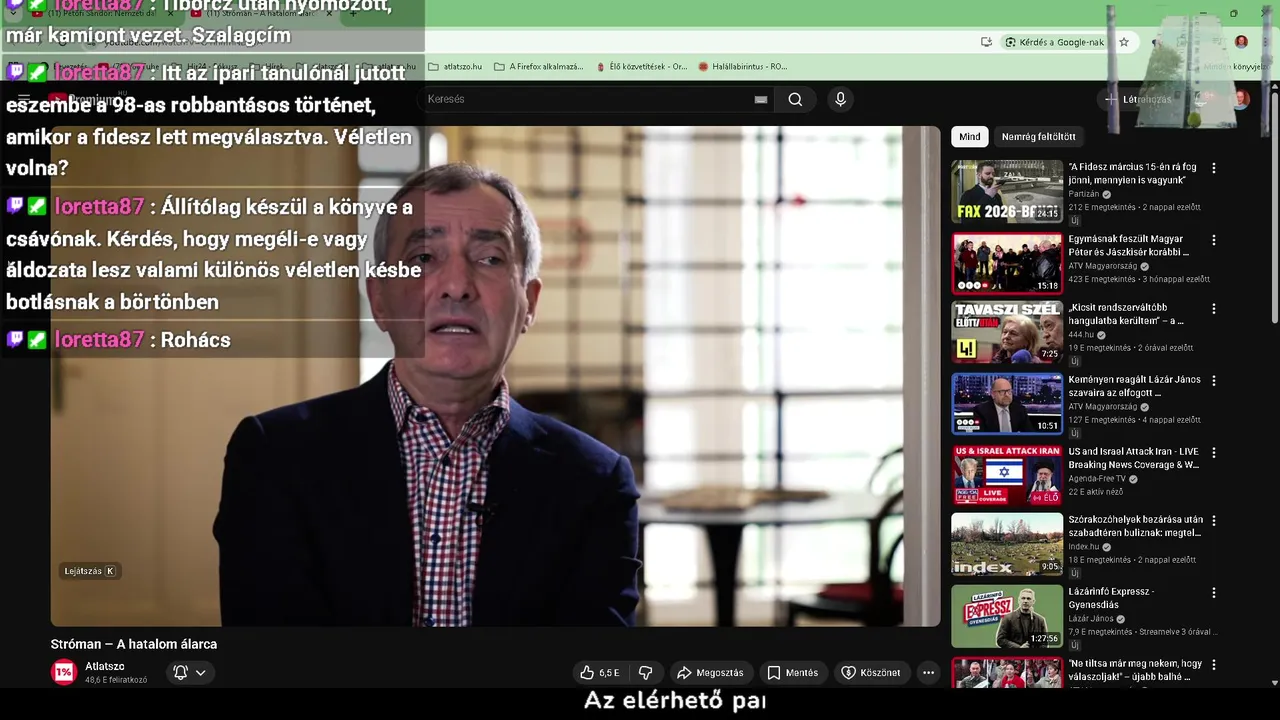Send a Super Thanks via the Köszönet button
The image size is (1280, 720).
(871, 673)
